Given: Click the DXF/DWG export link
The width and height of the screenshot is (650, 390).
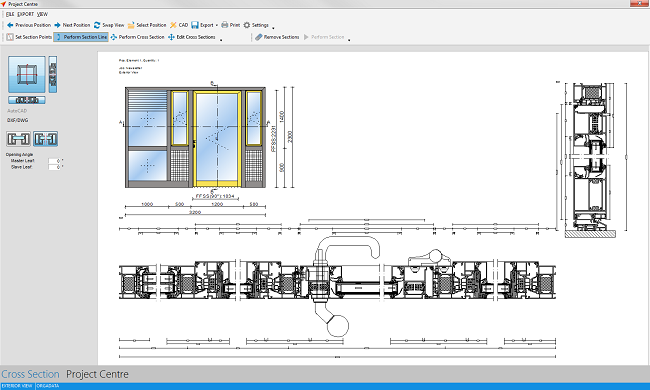Looking at the screenshot, I should tap(17, 120).
